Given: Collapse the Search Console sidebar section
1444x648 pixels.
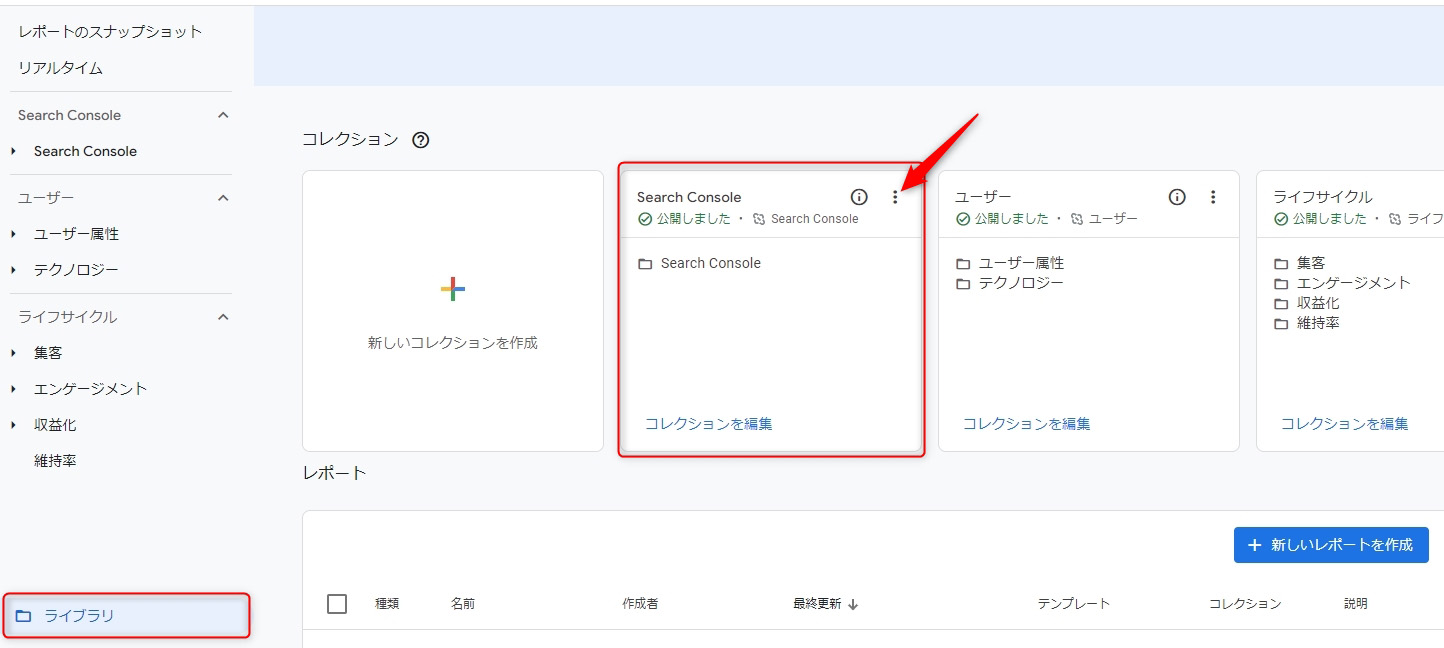Looking at the screenshot, I should (x=223, y=115).
